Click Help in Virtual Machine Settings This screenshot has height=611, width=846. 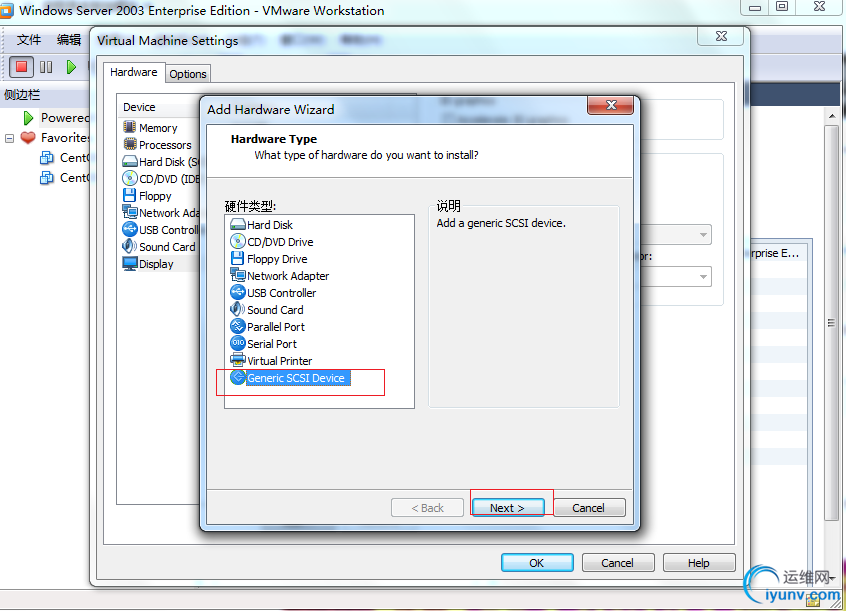click(699, 563)
